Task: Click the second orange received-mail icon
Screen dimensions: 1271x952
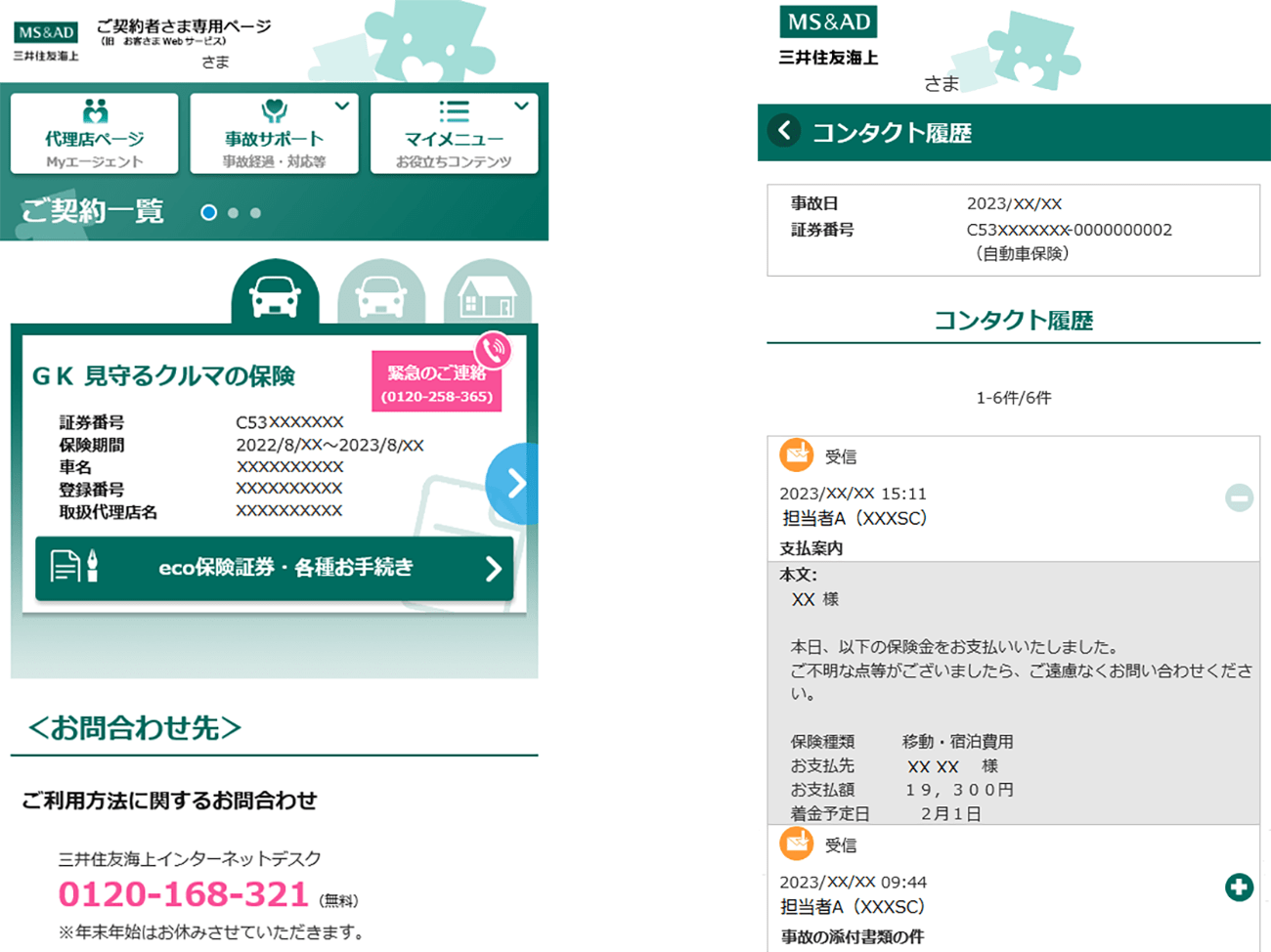Action: click(x=796, y=843)
